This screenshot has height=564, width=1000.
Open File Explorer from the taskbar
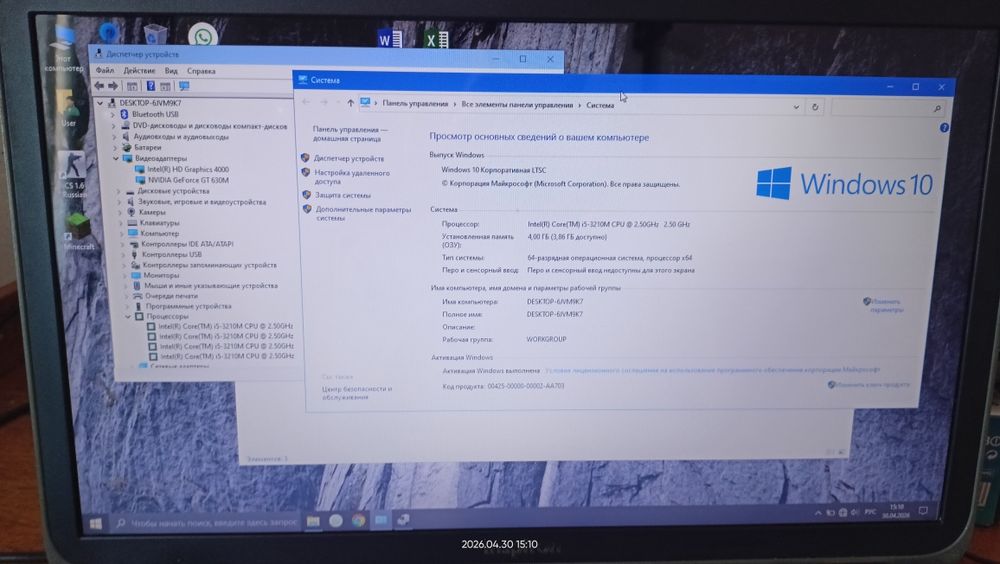click(x=313, y=521)
